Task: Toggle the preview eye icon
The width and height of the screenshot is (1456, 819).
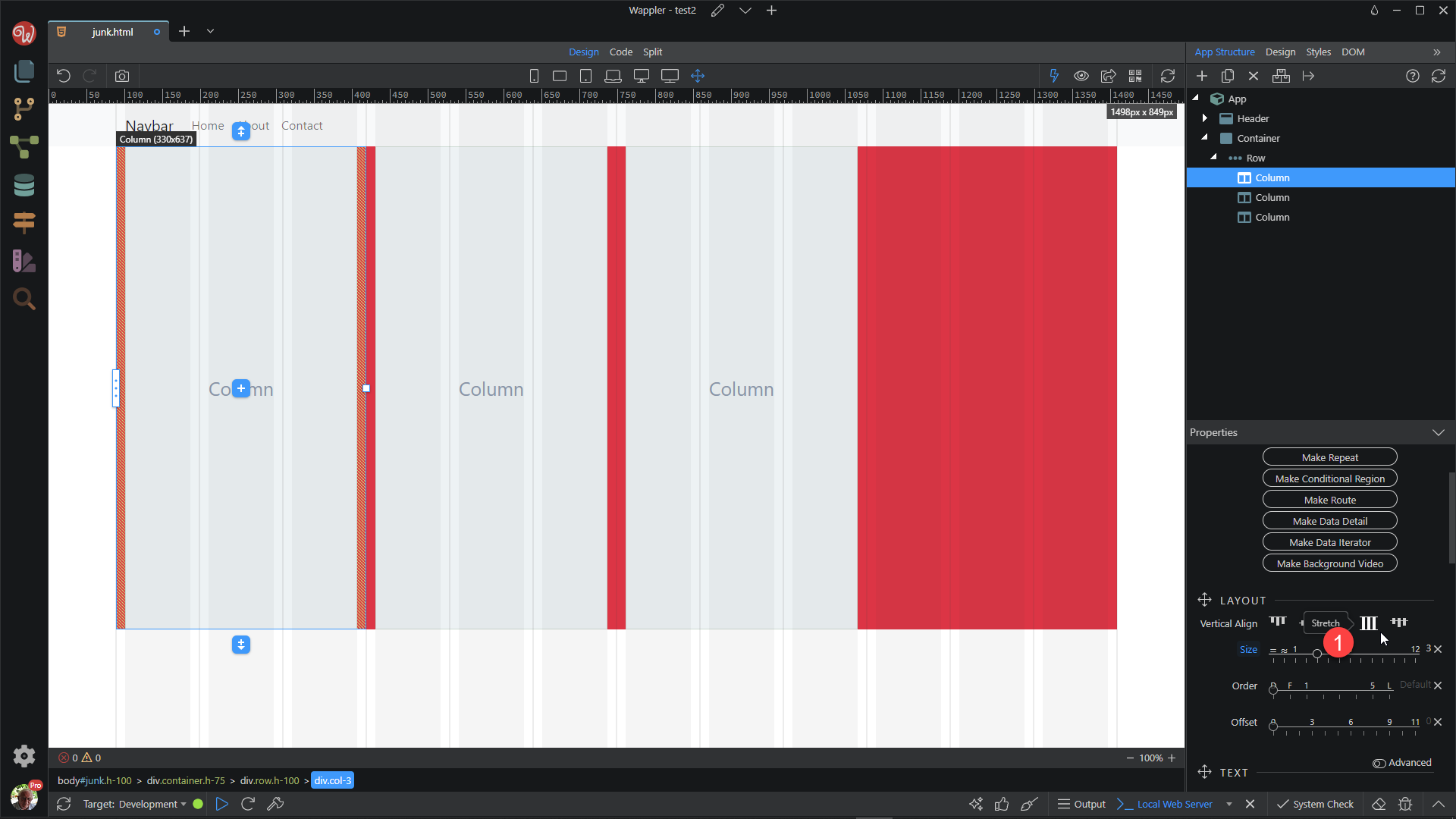Action: click(1081, 76)
